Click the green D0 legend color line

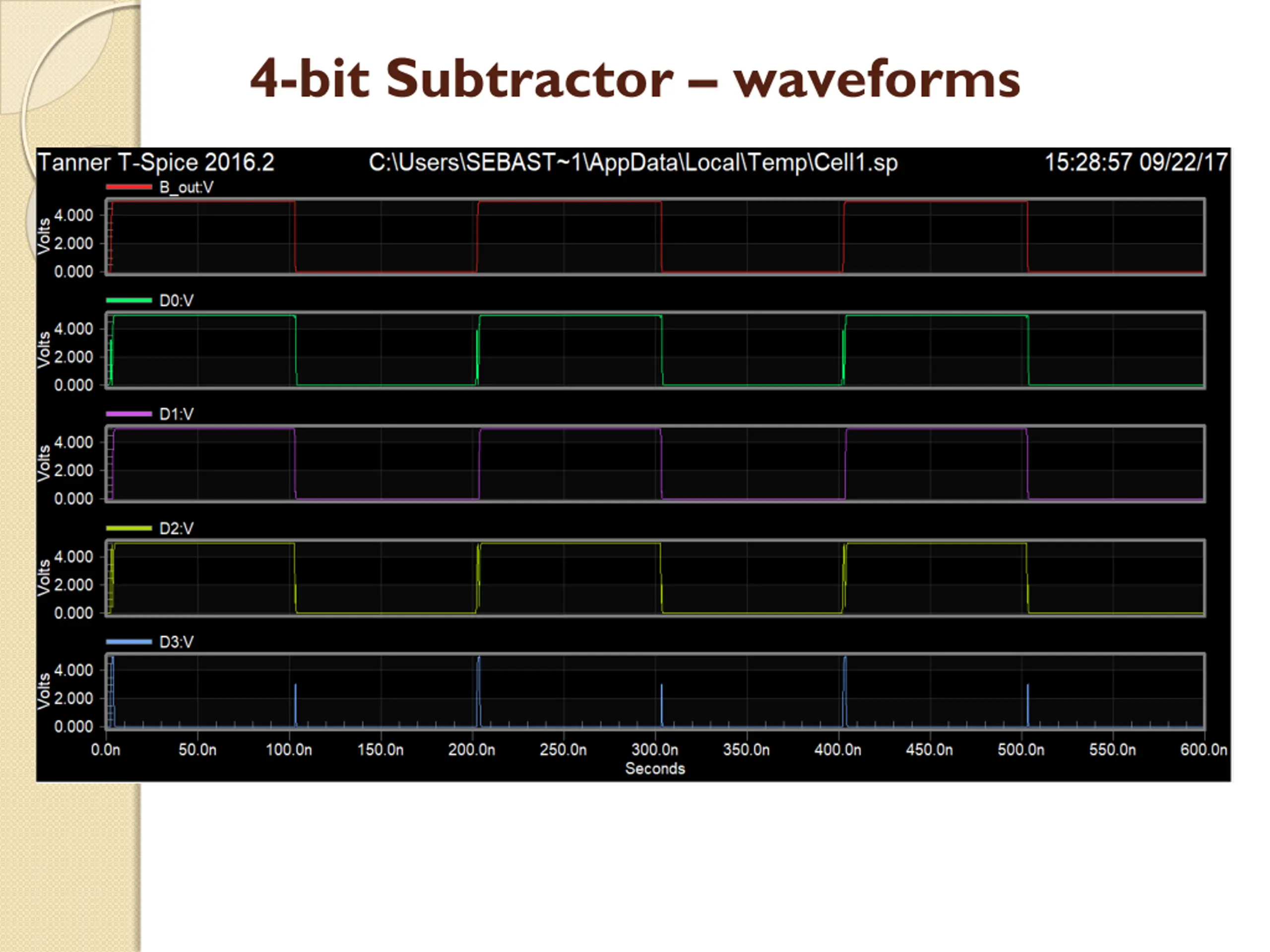point(129,300)
